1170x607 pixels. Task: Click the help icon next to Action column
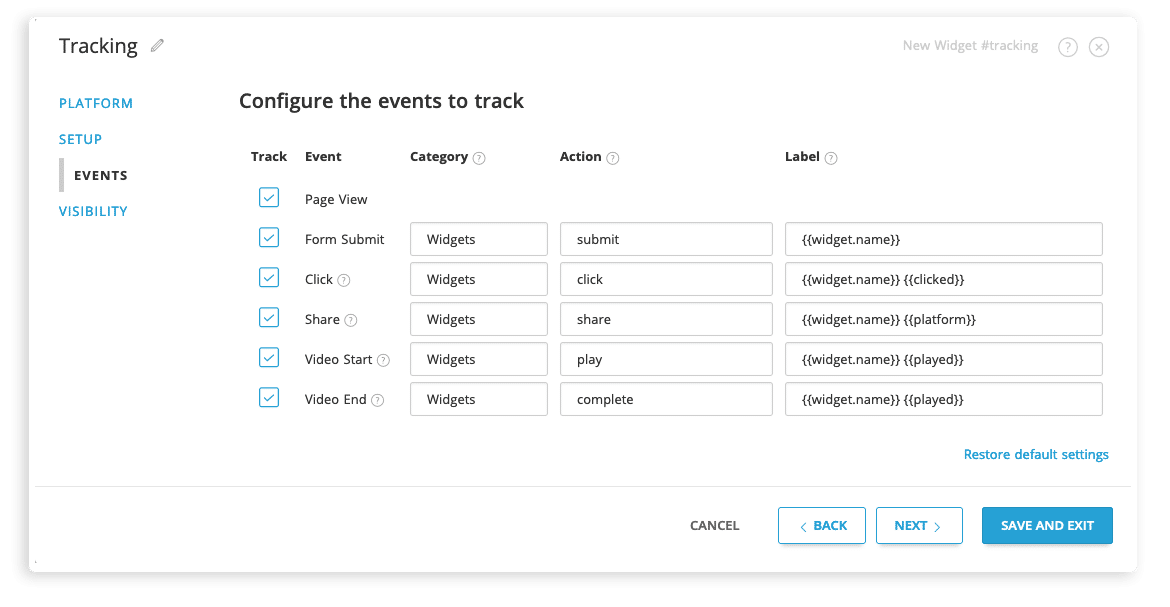pyautogui.click(x=613, y=158)
